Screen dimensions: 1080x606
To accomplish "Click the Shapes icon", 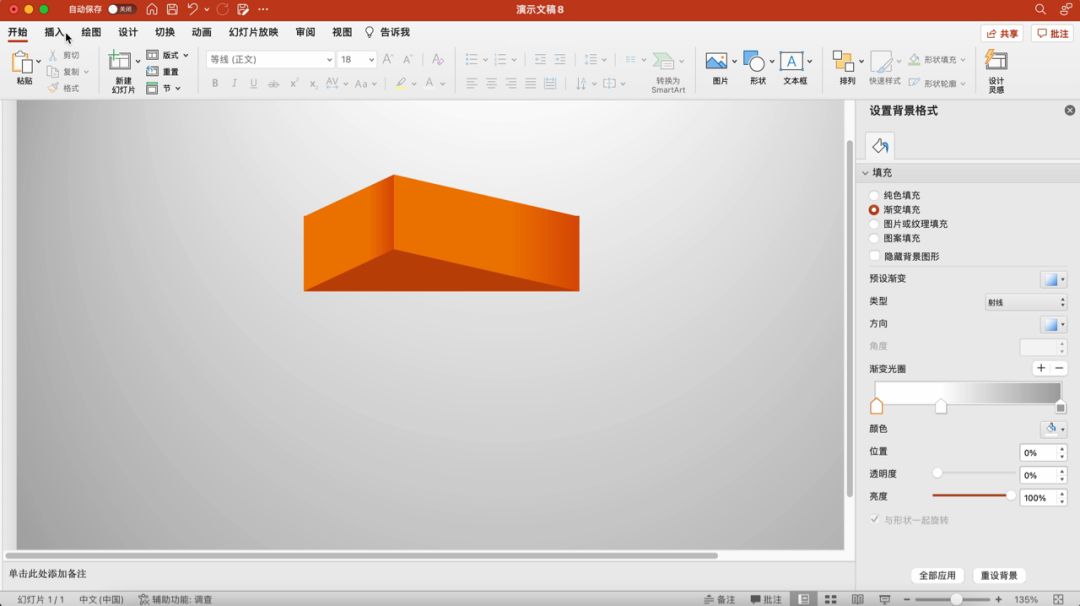I will [754, 61].
